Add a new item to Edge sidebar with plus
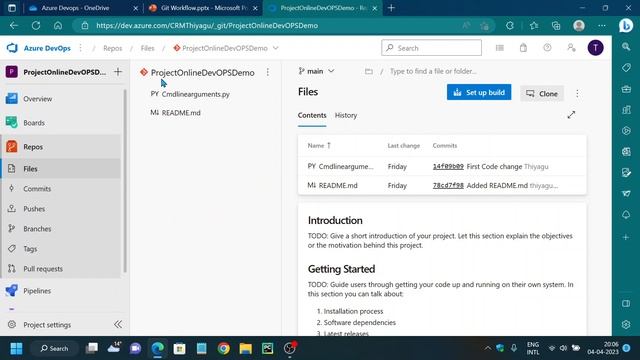 pyautogui.click(x=626, y=237)
